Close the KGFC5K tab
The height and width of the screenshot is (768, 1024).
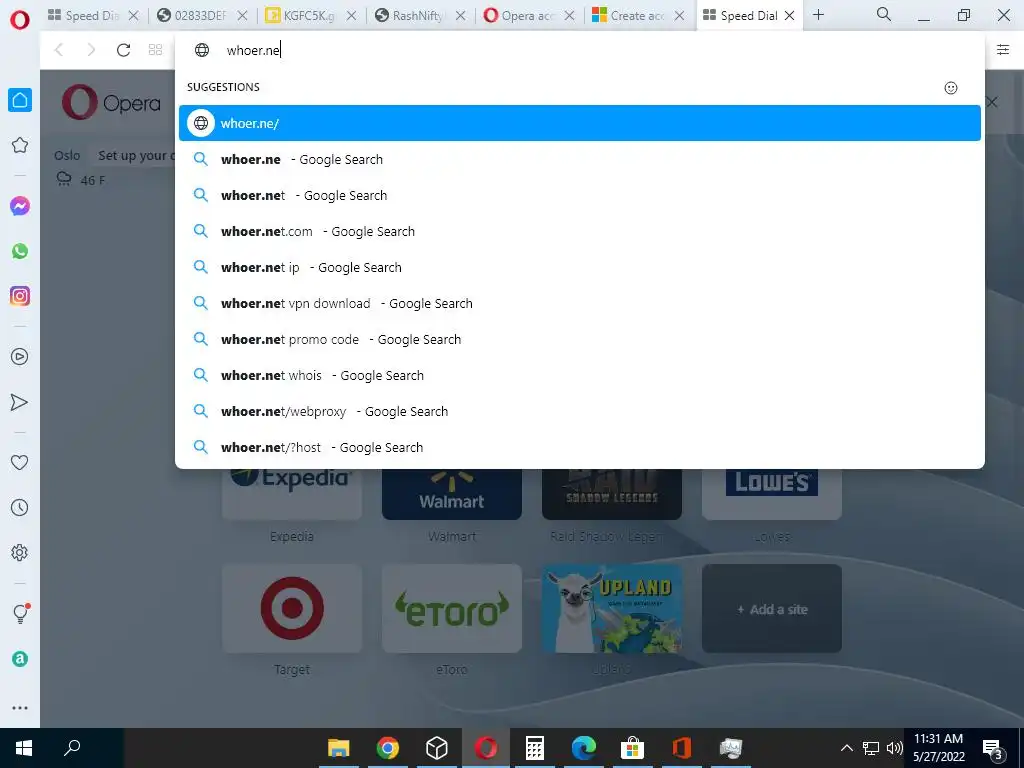click(351, 16)
